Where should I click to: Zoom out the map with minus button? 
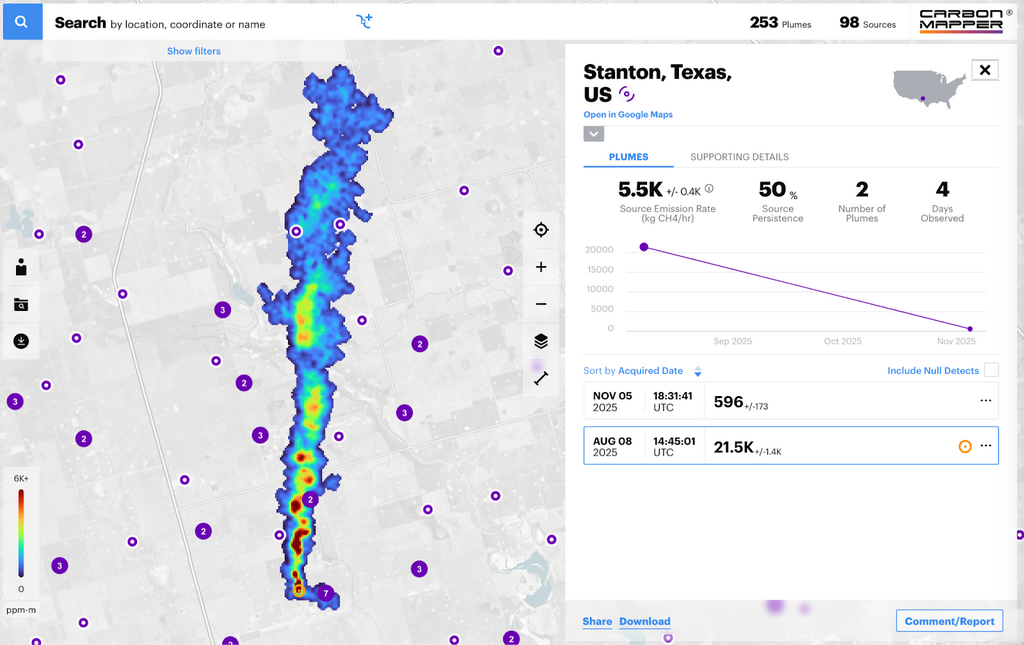[x=541, y=304]
